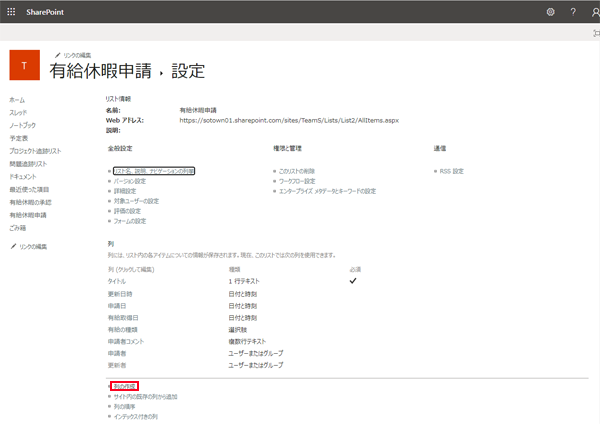Open リスト名、説明、ナビゲーション settings link
Image resolution: width=600 pixels, height=424 pixels.
pos(154,171)
